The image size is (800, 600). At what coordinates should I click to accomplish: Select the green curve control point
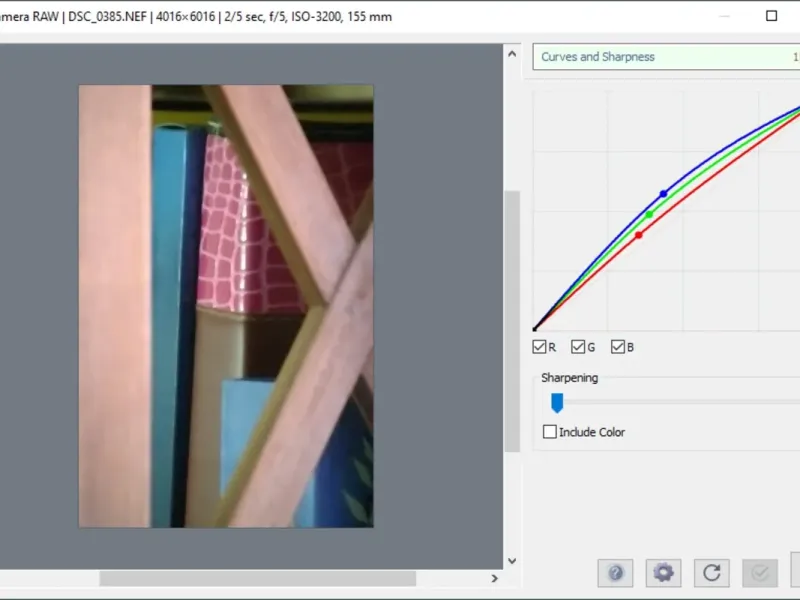coord(649,215)
